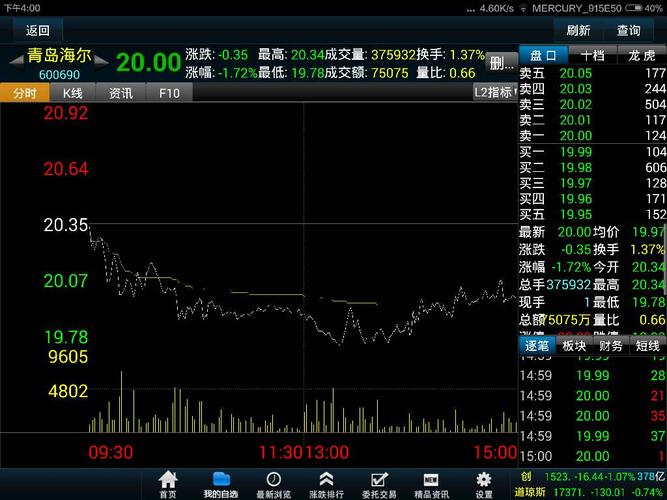
Task: Select the 板块 sector tab
Action: 574,346
